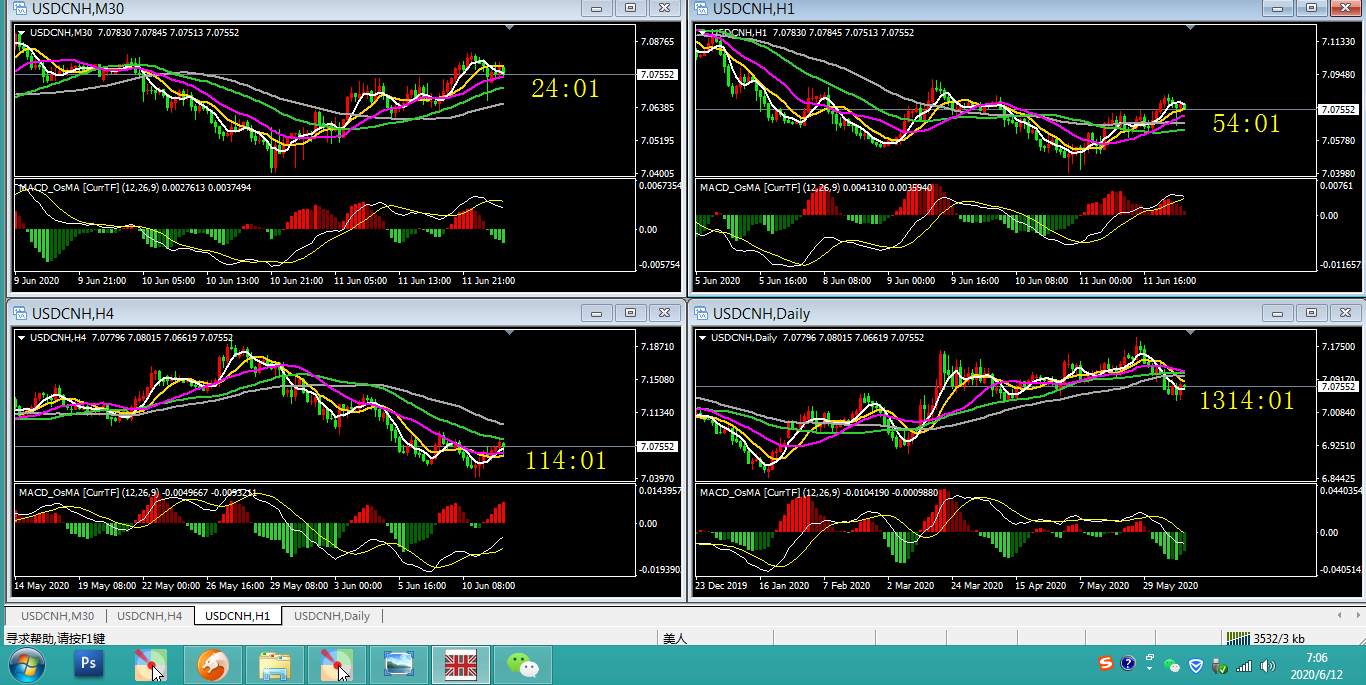
Task: Open WeChat from the taskbar
Action: pyautogui.click(x=522, y=665)
